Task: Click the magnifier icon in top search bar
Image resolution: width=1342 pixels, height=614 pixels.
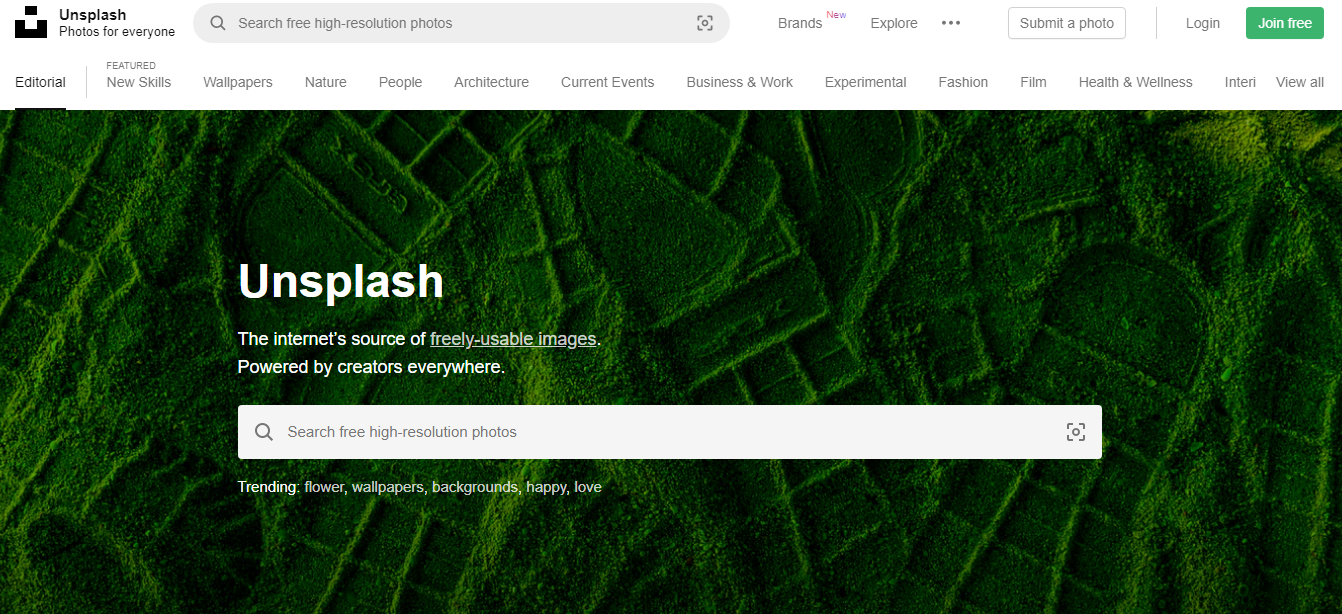Action: (x=217, y=23)
